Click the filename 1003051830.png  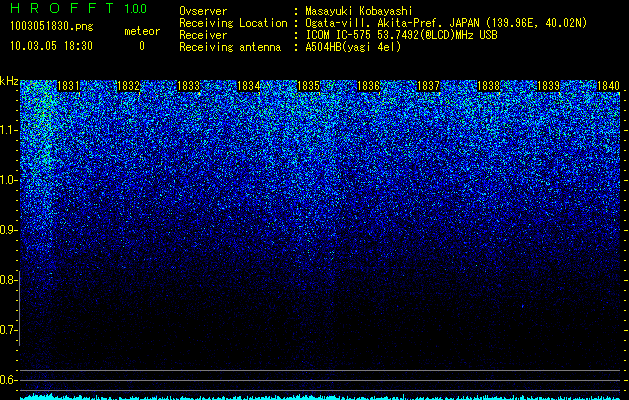click(x=52, y=27)
